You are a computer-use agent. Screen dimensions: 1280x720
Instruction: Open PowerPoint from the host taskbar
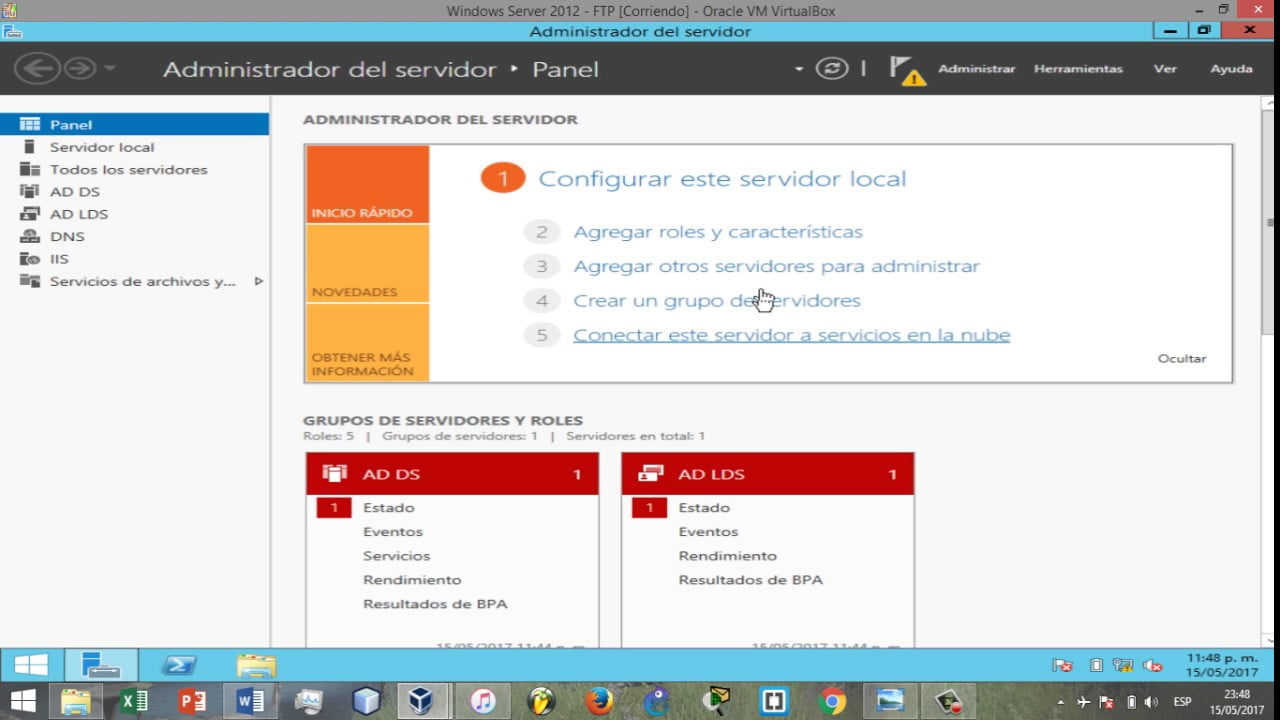tap(191, 702)
